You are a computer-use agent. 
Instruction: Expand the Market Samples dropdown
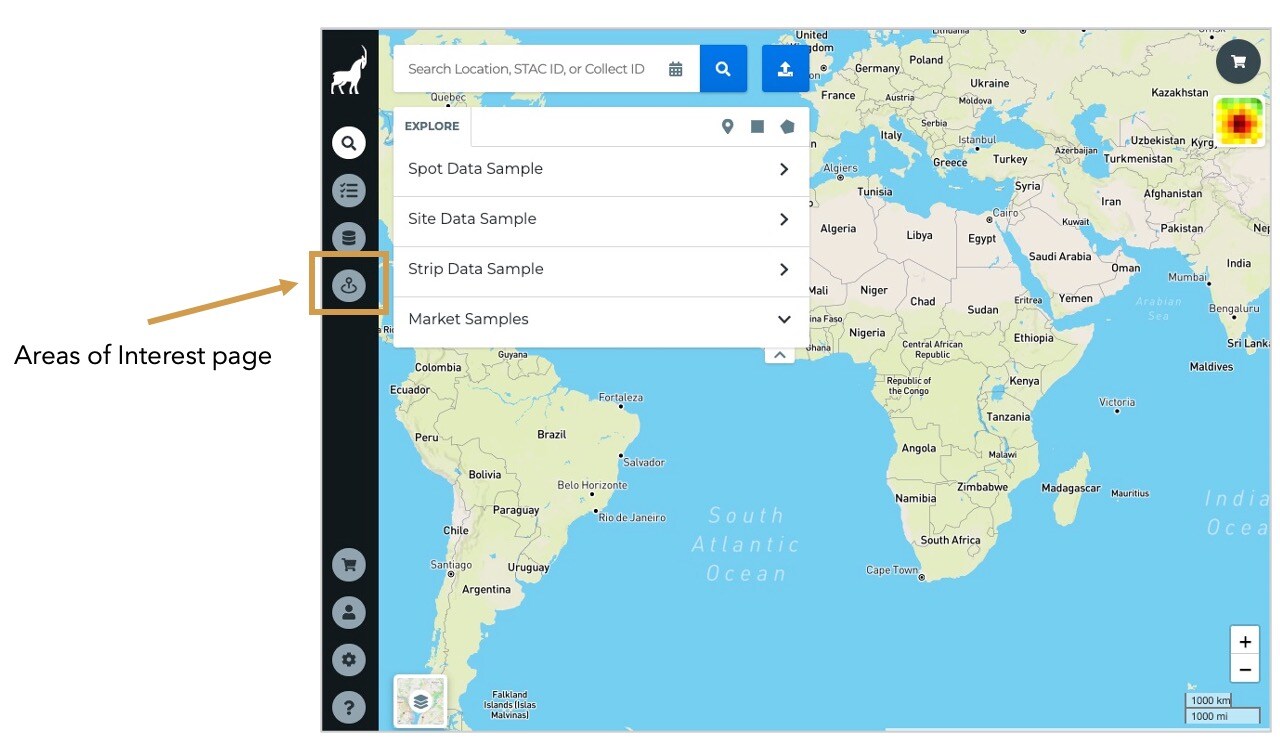pyautogui.click(x=601, y=320)
